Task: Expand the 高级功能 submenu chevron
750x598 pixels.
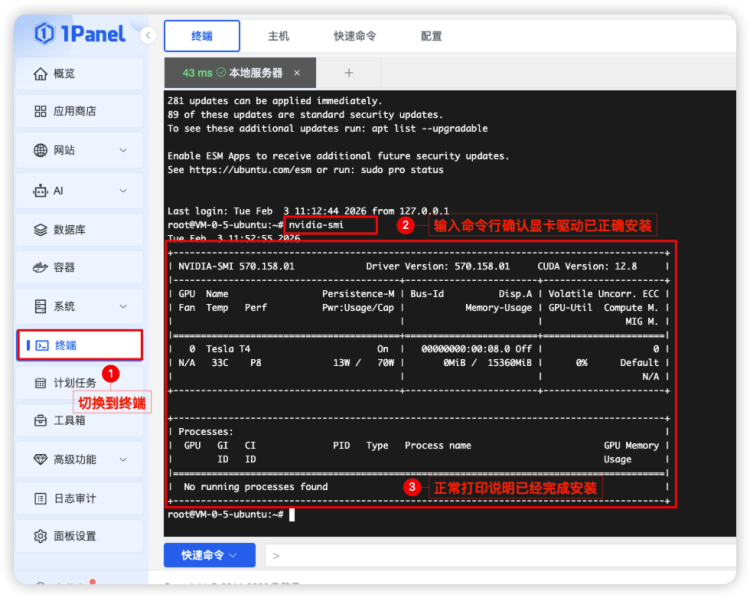Action: tap(123, 459)
